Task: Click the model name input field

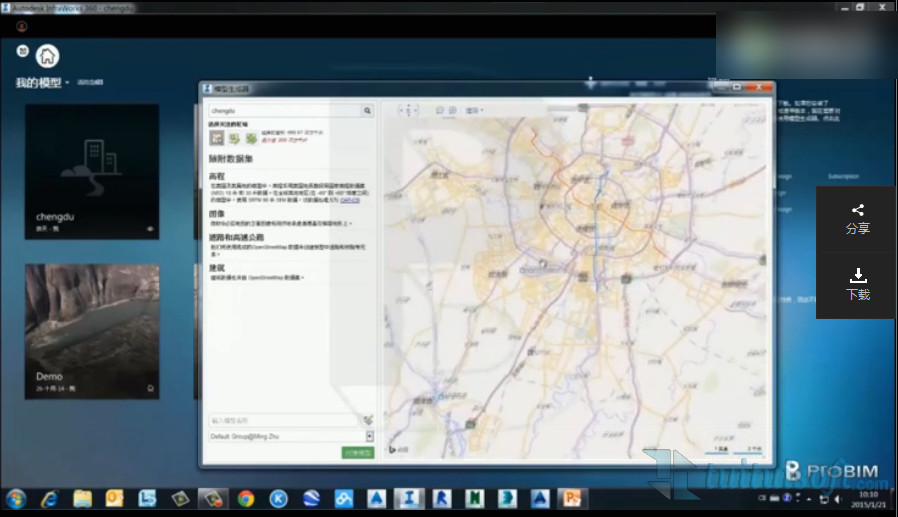Action: [284, 421]
